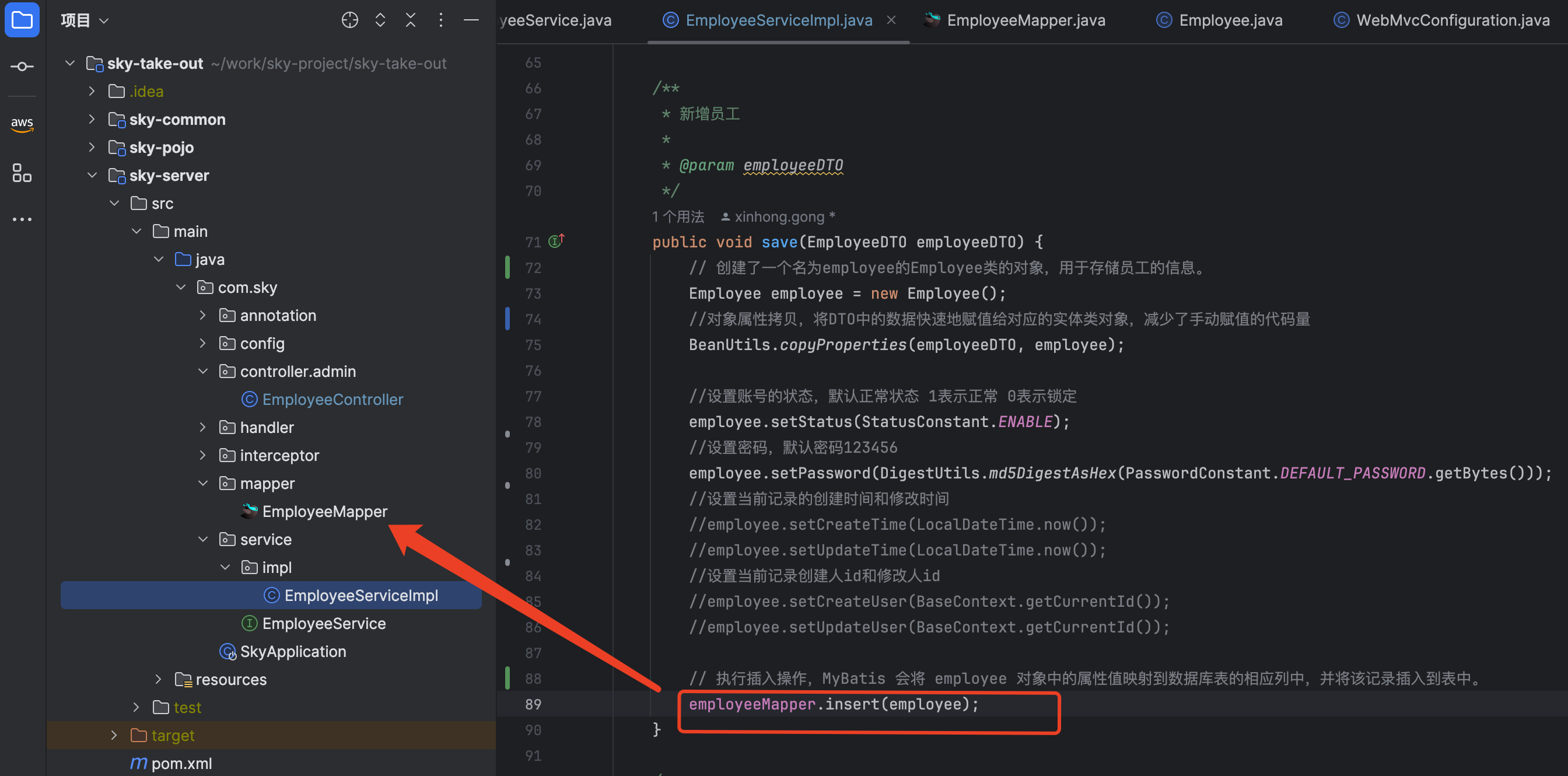Expand the resources folder
1568x776 pixels.
coord(158,679)
